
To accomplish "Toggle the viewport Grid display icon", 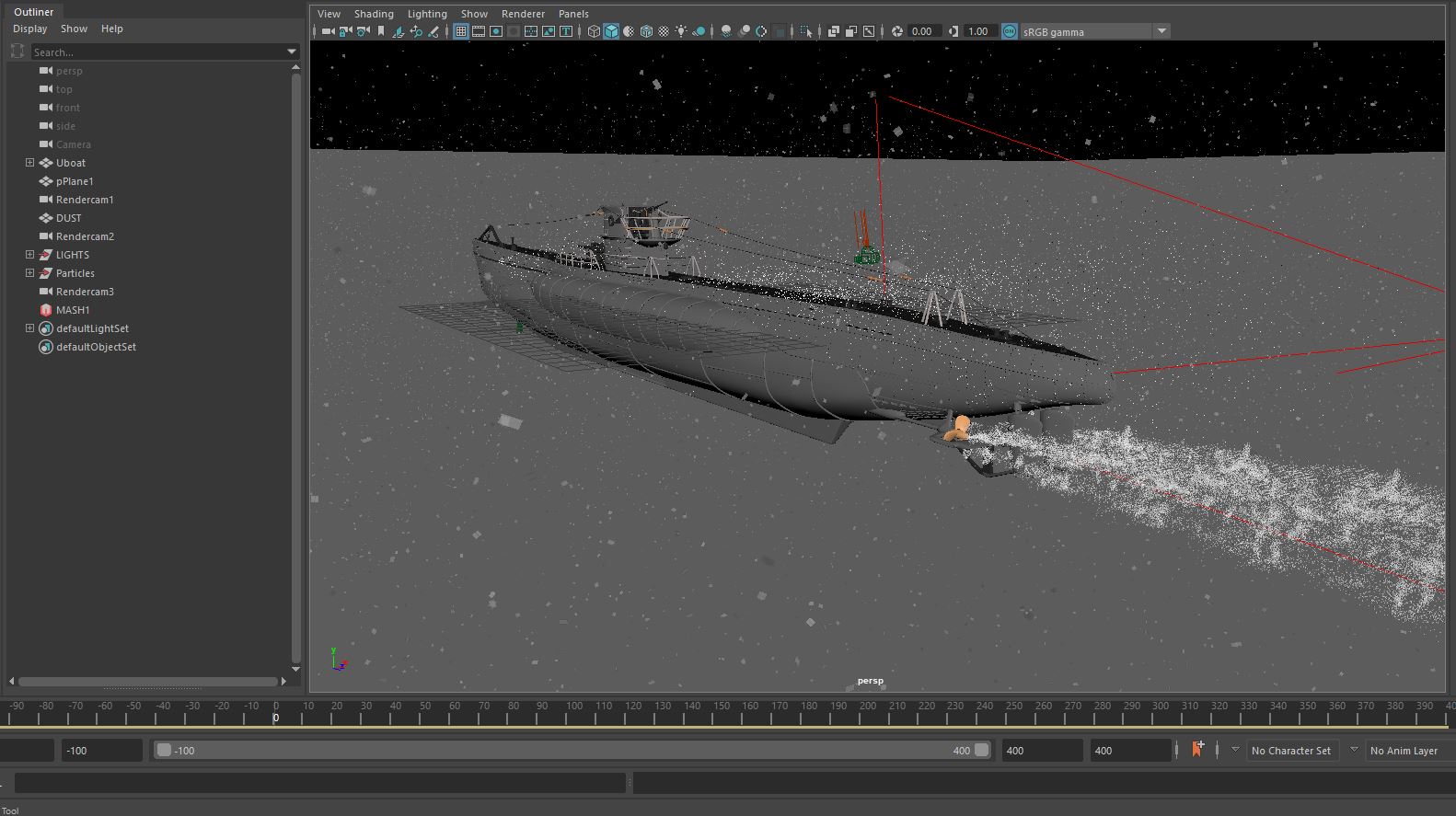I will pyautogui.click(x=461, y=31).
